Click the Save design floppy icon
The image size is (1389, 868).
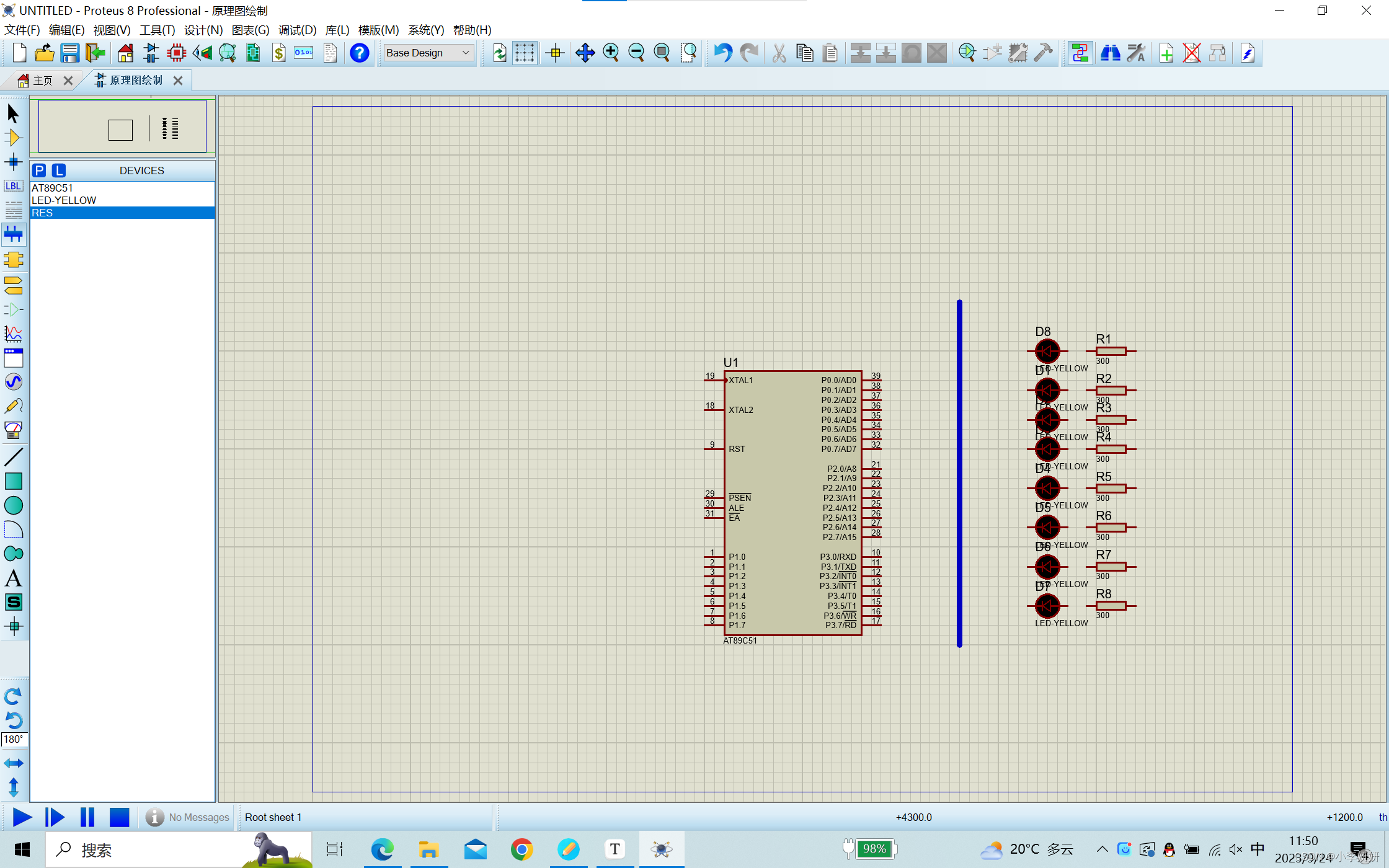[x=69, y=53]
